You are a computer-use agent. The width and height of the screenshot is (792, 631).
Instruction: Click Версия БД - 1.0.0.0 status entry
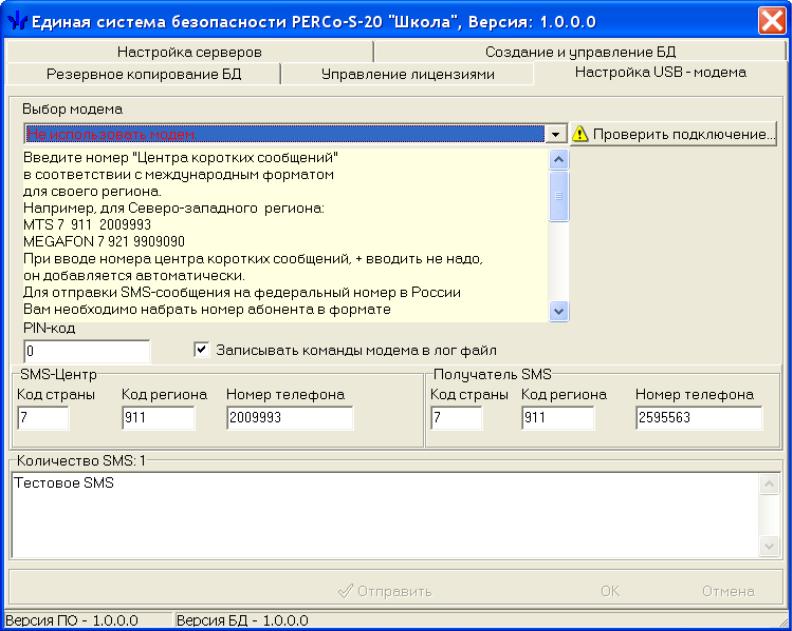click(x=242, y=620)
